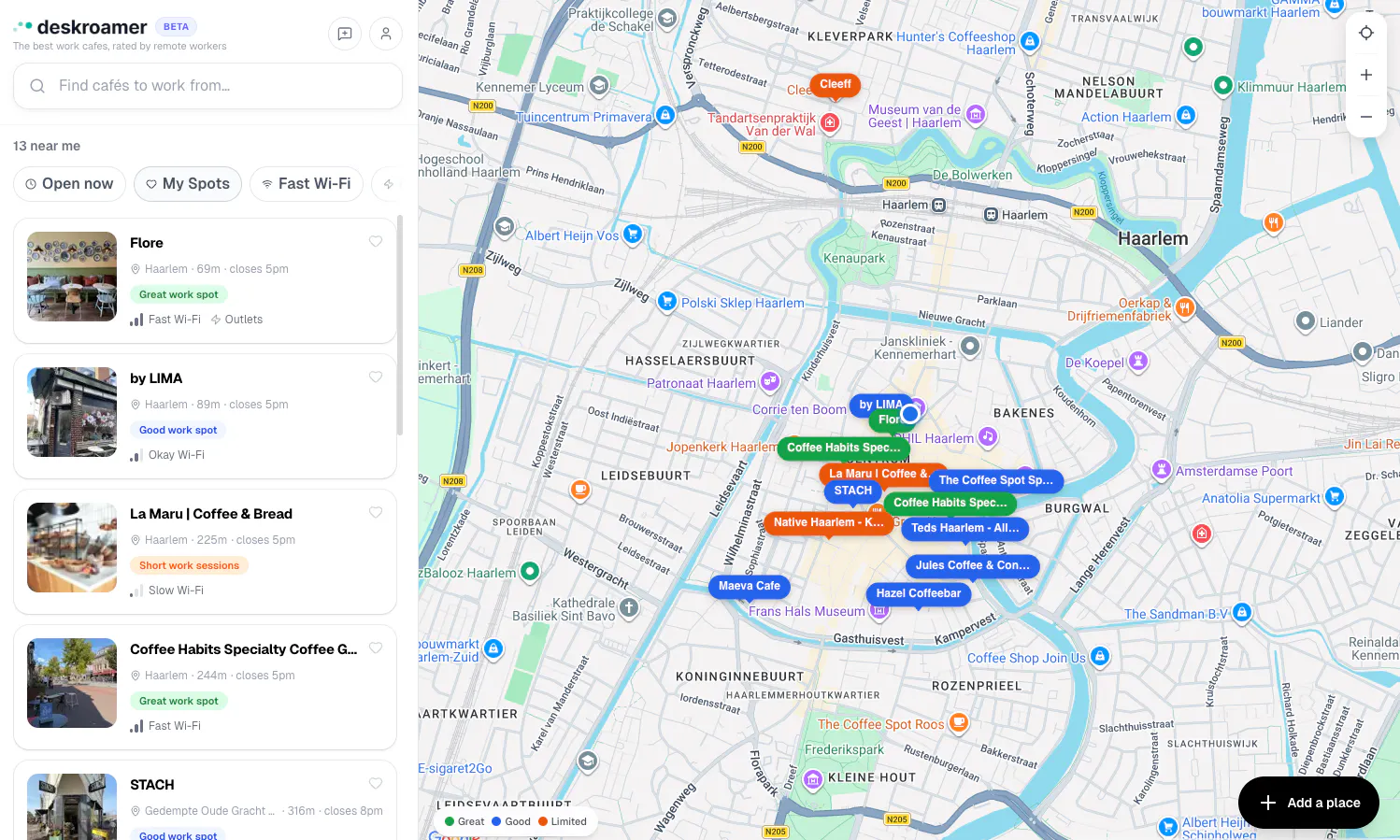Screen dimensions: 1400x840
Task: Click Museum van de Geest pin
Action: click(976, 114)
